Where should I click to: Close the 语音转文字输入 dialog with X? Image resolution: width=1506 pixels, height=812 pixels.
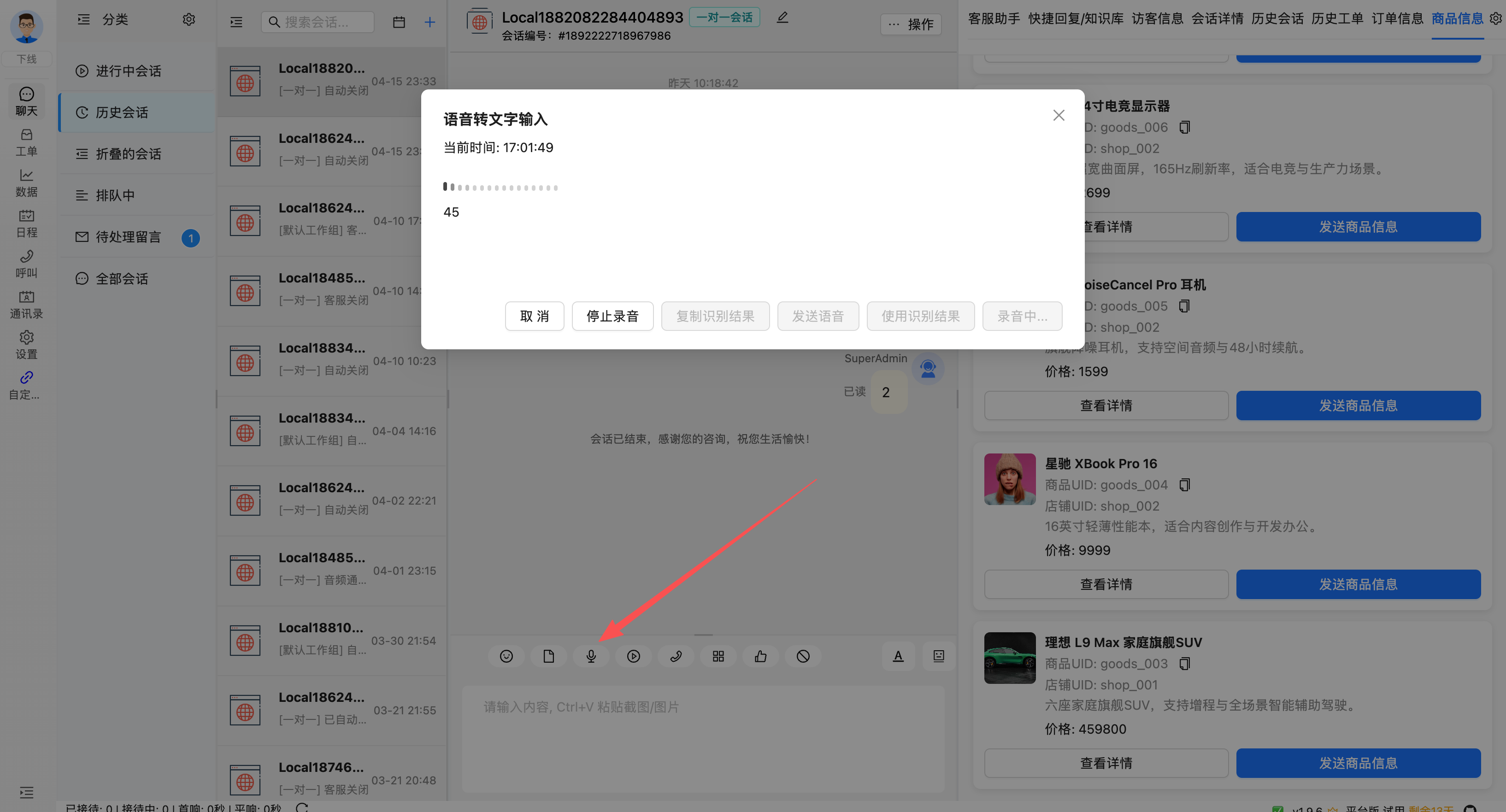click(1058, 115)
